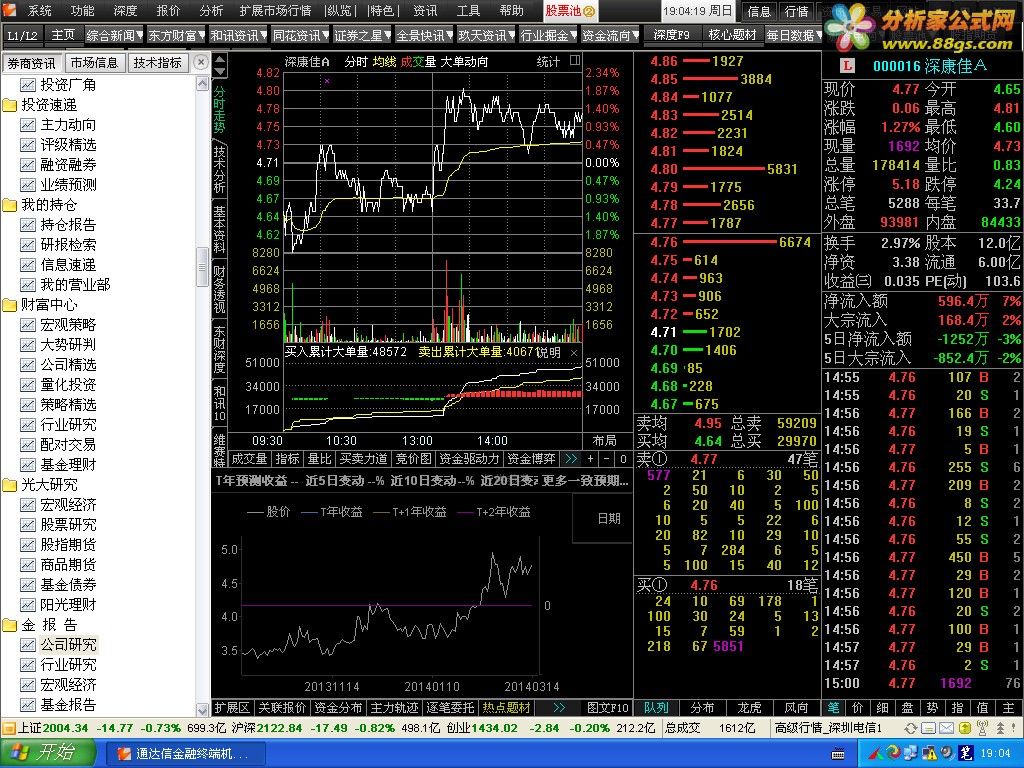Open the 扩展市场行情 menu
This screenshot has width=1024, height=768.
tap(275, 10)
